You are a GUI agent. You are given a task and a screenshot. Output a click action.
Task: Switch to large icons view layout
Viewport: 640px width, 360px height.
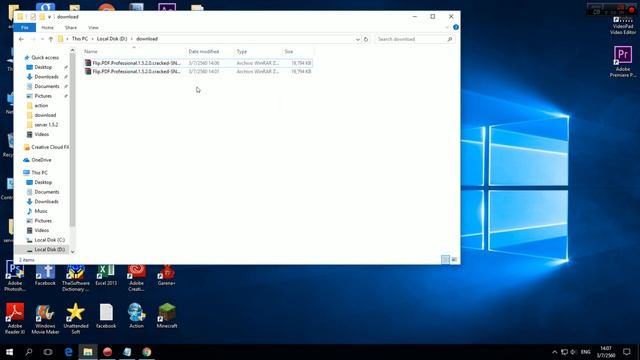coord(454,260)
